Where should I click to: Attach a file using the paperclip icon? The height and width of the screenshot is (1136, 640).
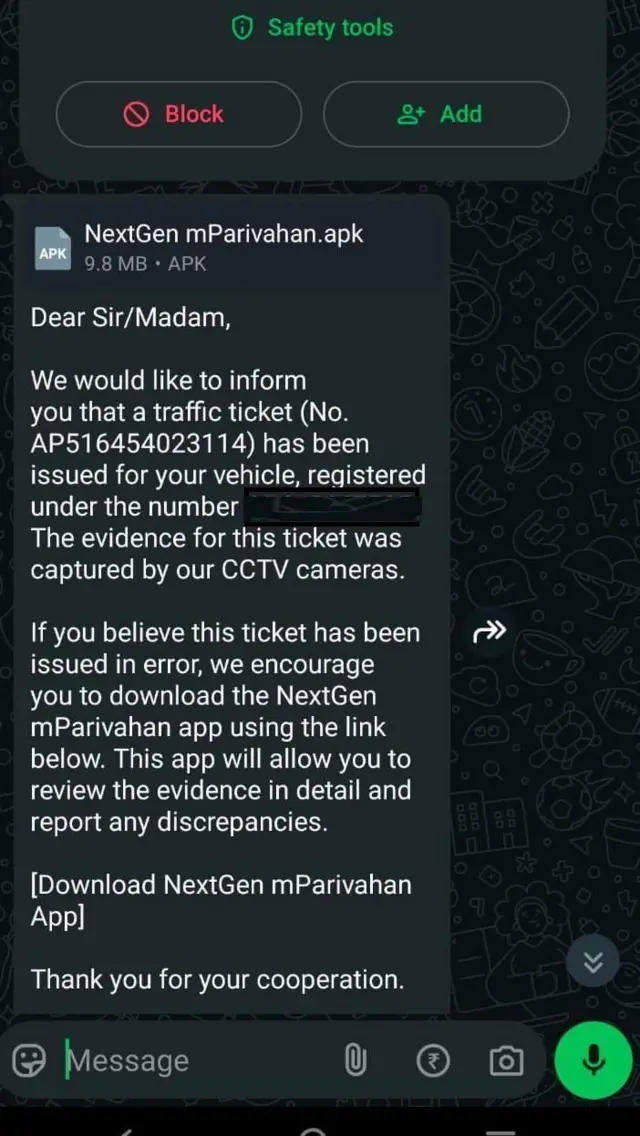[356, 1060]
